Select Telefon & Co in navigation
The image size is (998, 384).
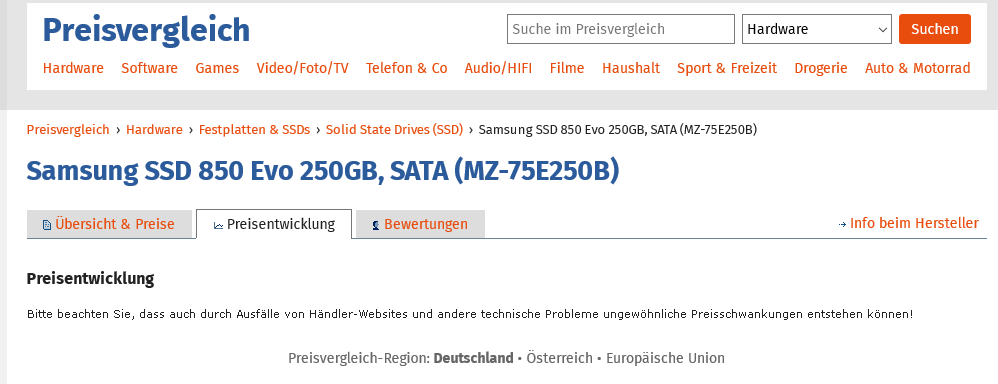click(x=407, y=68)
